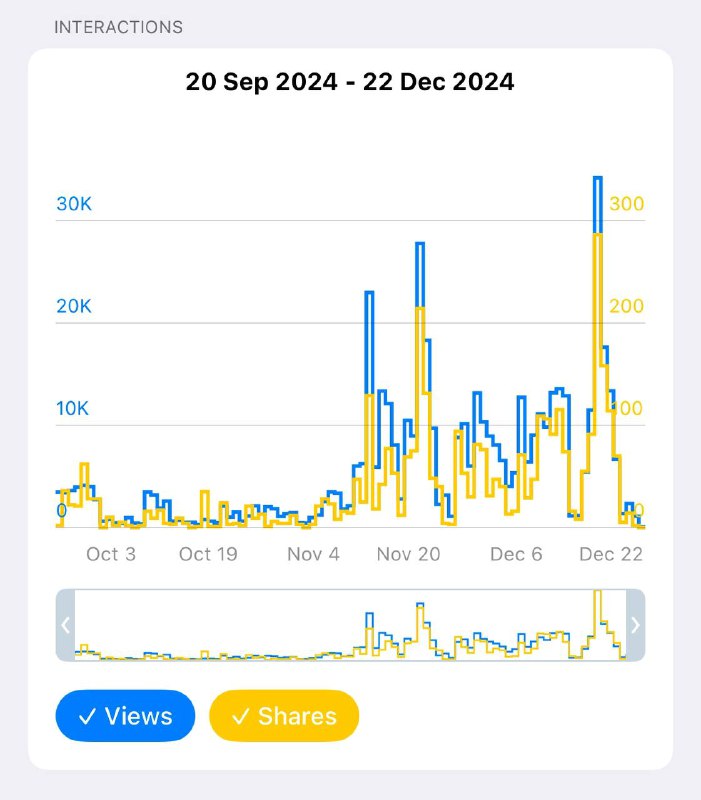Click the left chevron range handle
The width and height of the screenshot is (701, 800).
[x=65, y=625]
